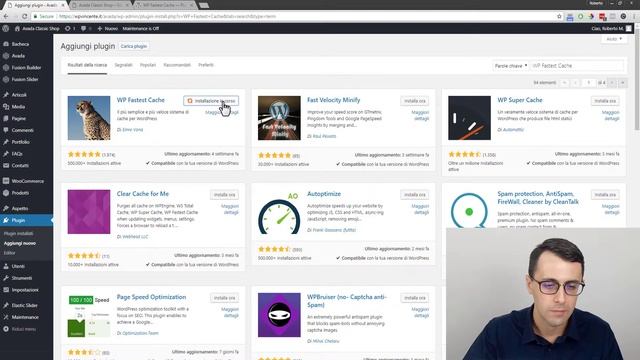This screenshot has width=640, height=360.
Task: Click WP Fastest Cache cheetah thumbnail
Action: (89, 118)
